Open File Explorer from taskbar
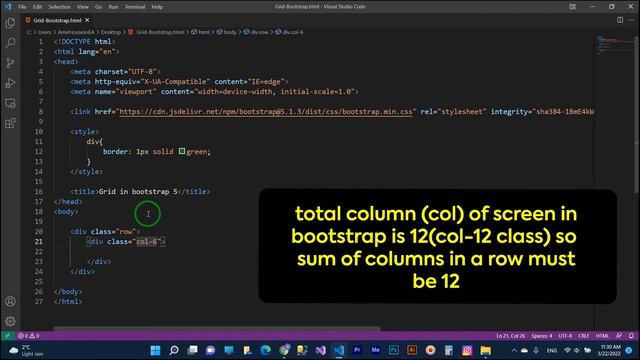Image resolution: width=640 pixels, height=360 pixels. [x=485, y=350]
